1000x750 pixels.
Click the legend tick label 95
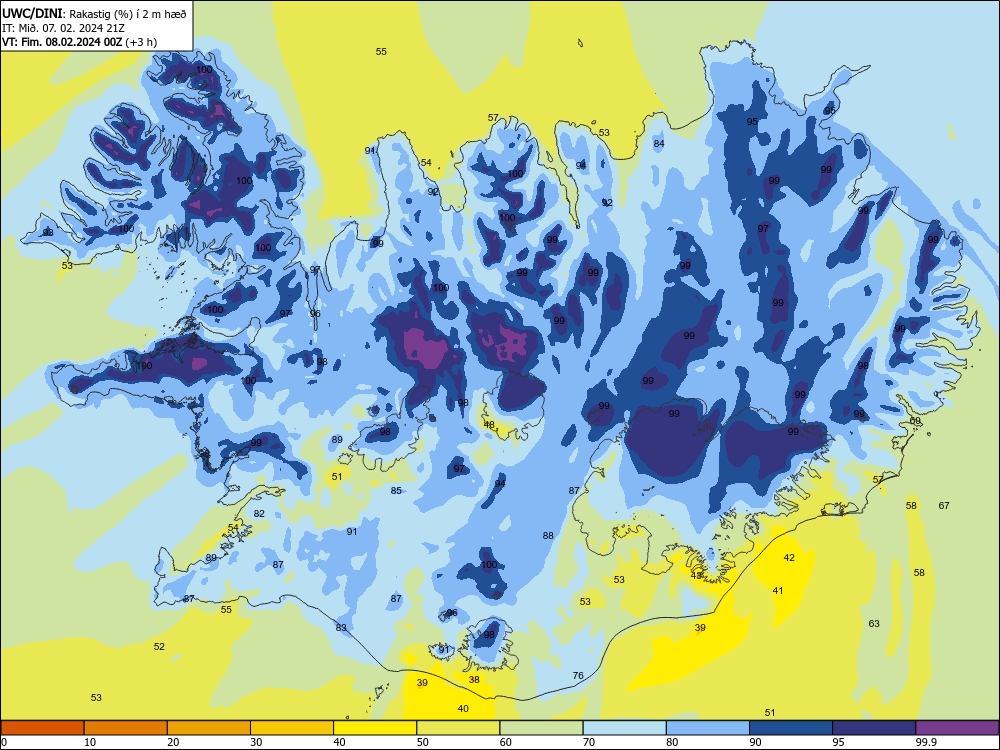point(838,742)
